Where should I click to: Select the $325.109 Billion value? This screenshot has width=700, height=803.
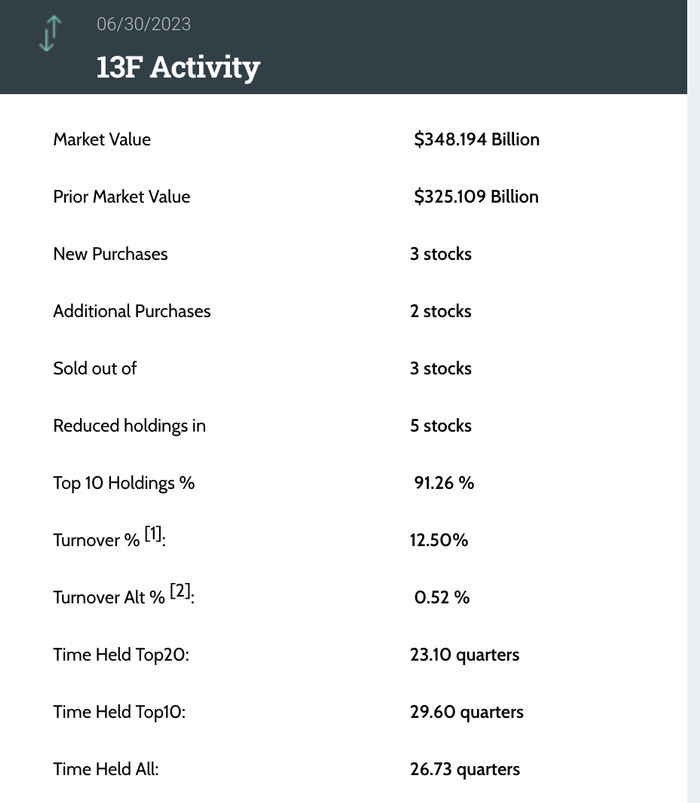476,196
